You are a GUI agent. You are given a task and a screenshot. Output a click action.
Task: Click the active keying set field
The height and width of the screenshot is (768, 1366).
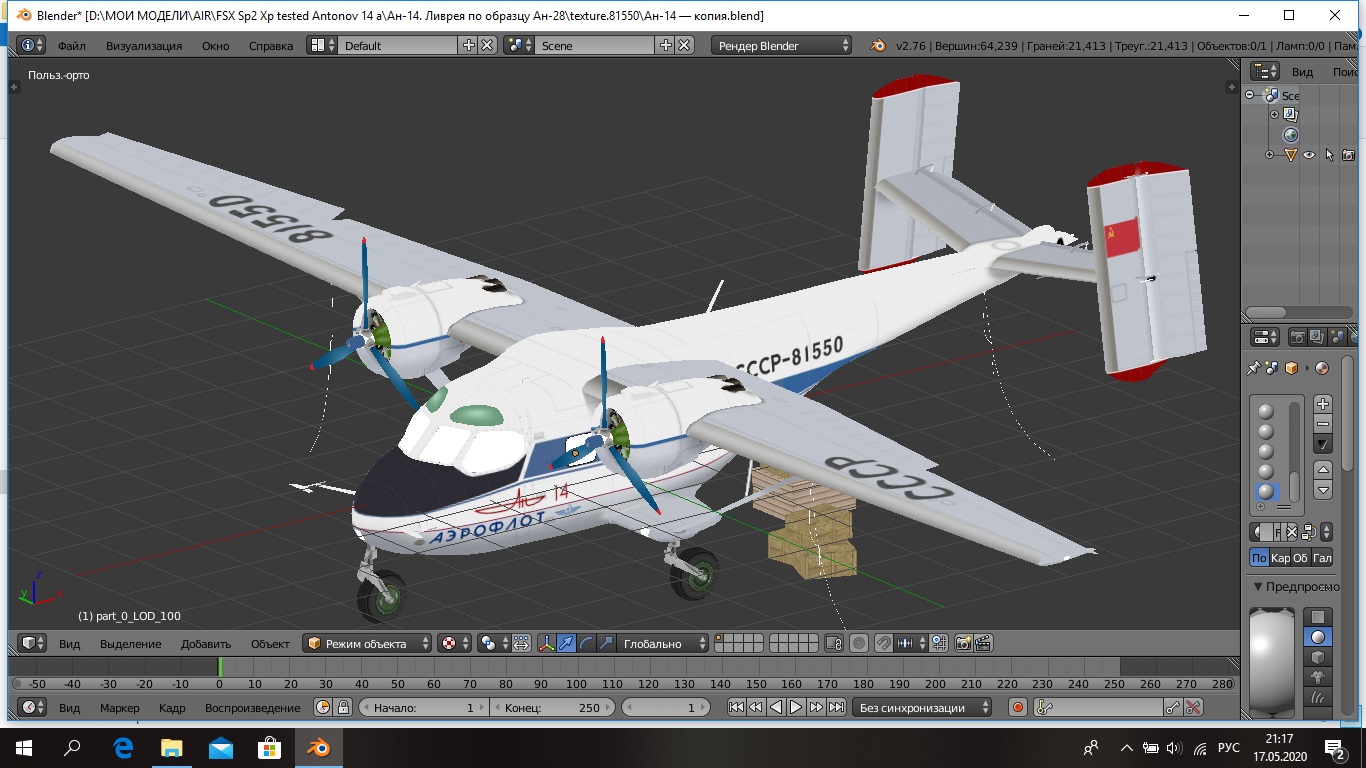click(1098, 707)
